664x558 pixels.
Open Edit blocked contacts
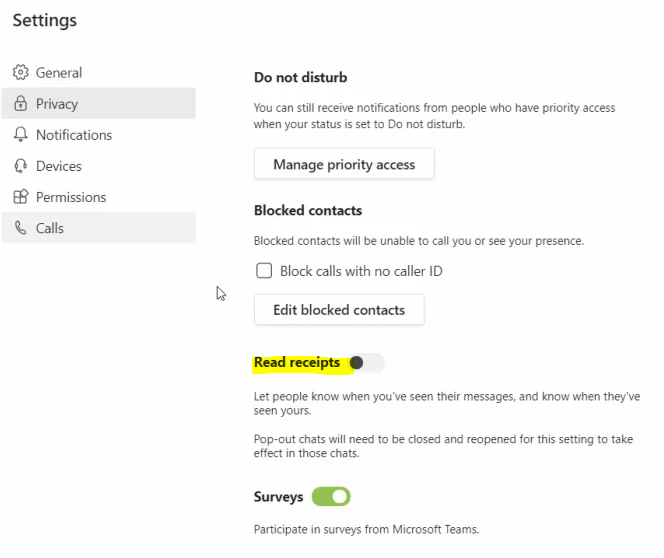coord(339,310)
